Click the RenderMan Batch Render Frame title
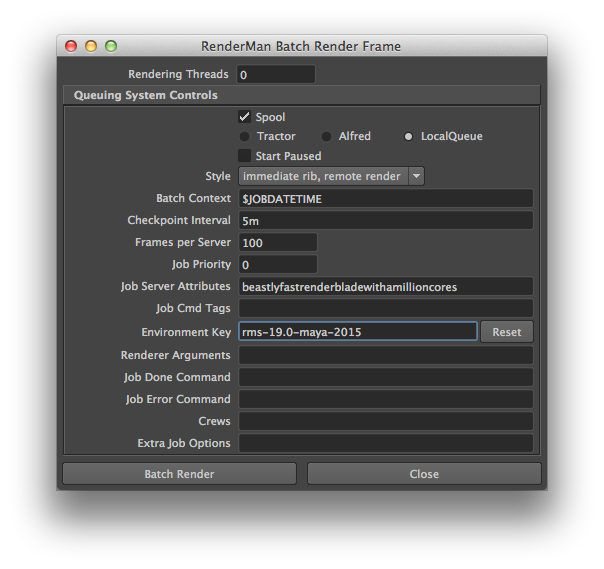 click(301, 46)
